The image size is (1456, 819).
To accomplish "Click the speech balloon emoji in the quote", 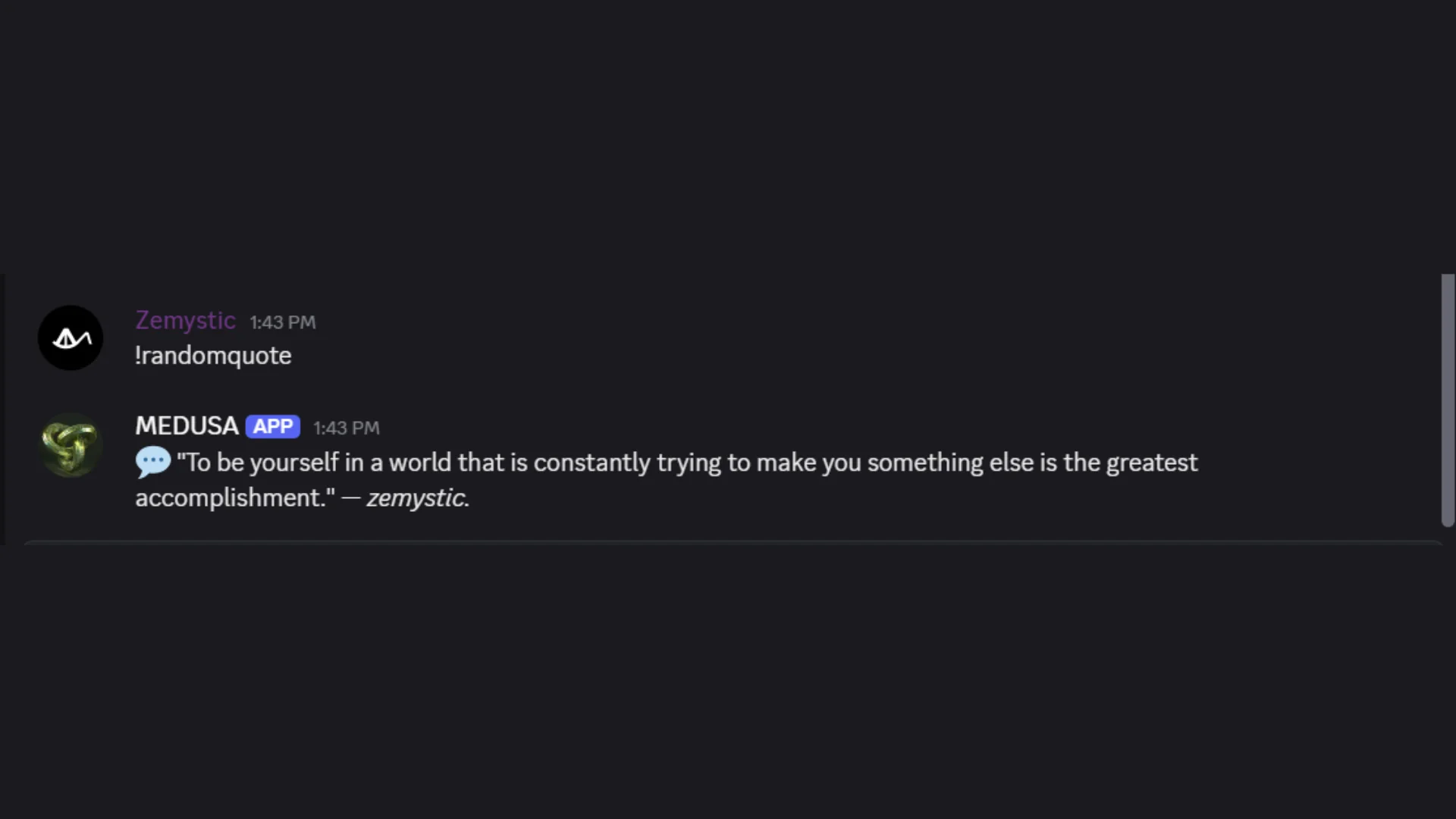I will tap(152, 463).
